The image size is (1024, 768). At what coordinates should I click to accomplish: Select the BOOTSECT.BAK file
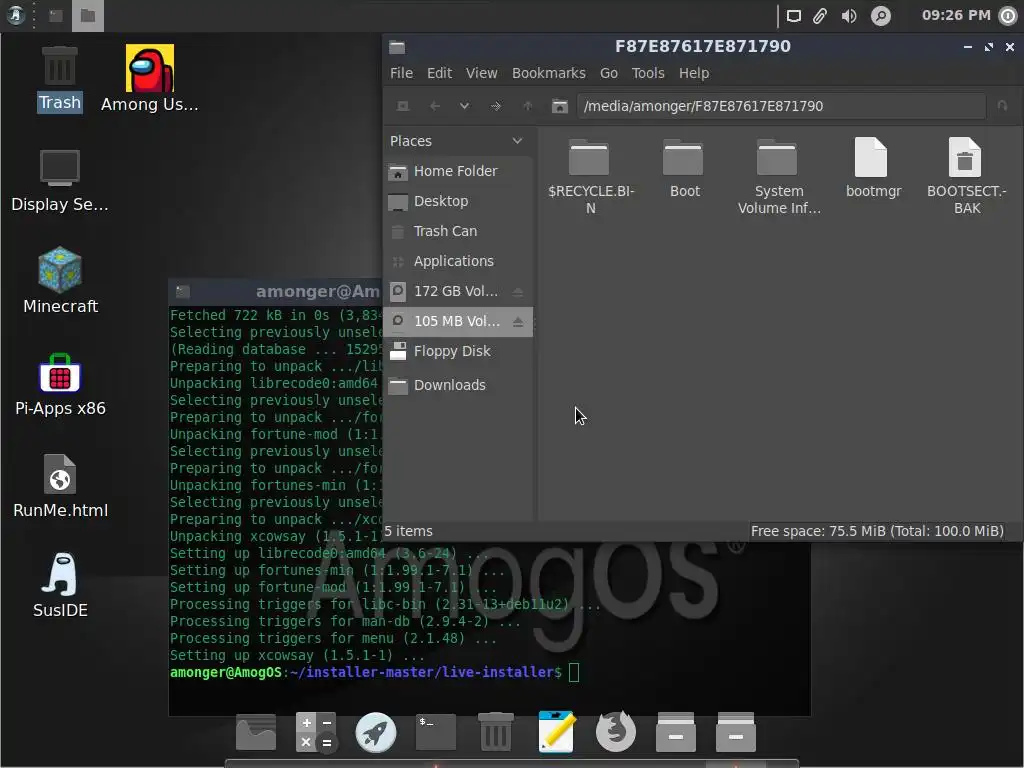[x=966, y=176]
